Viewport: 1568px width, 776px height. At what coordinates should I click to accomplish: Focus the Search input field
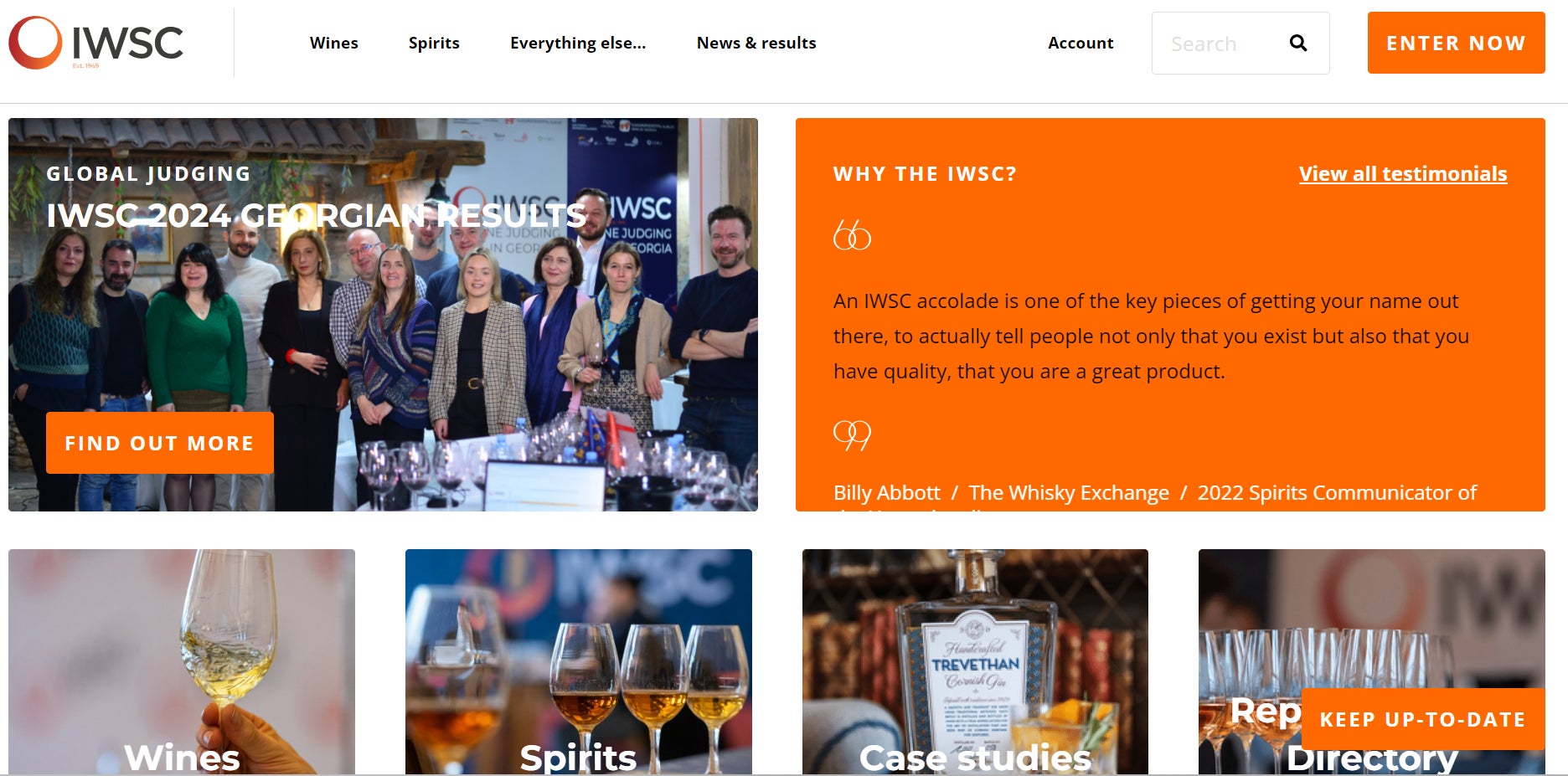(x=1219, y=44)
